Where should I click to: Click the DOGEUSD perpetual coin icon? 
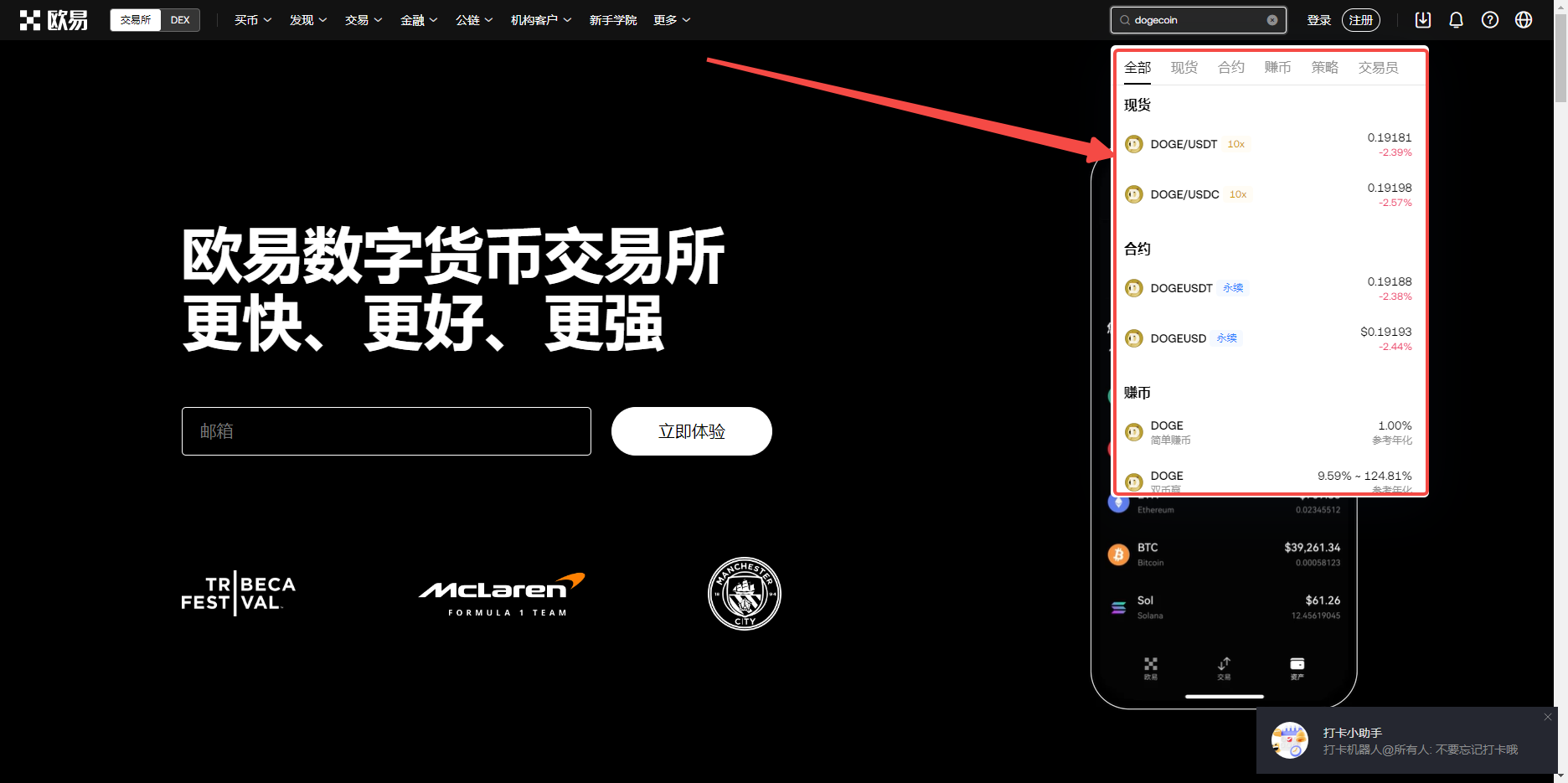click(x=1133, y=338)
